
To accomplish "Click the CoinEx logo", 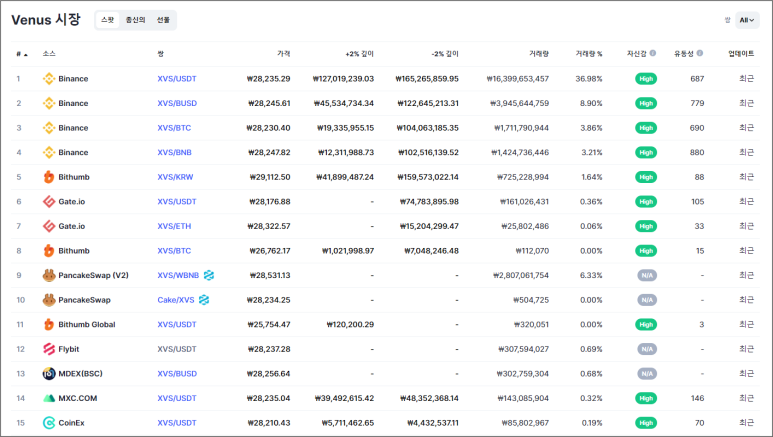I will coord(49,423).
